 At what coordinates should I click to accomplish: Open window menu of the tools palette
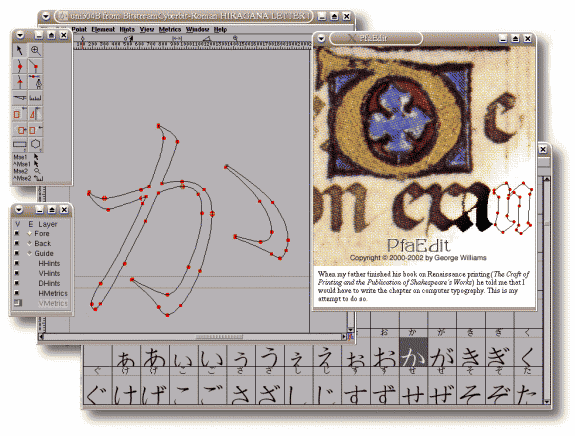click(20, 35)
